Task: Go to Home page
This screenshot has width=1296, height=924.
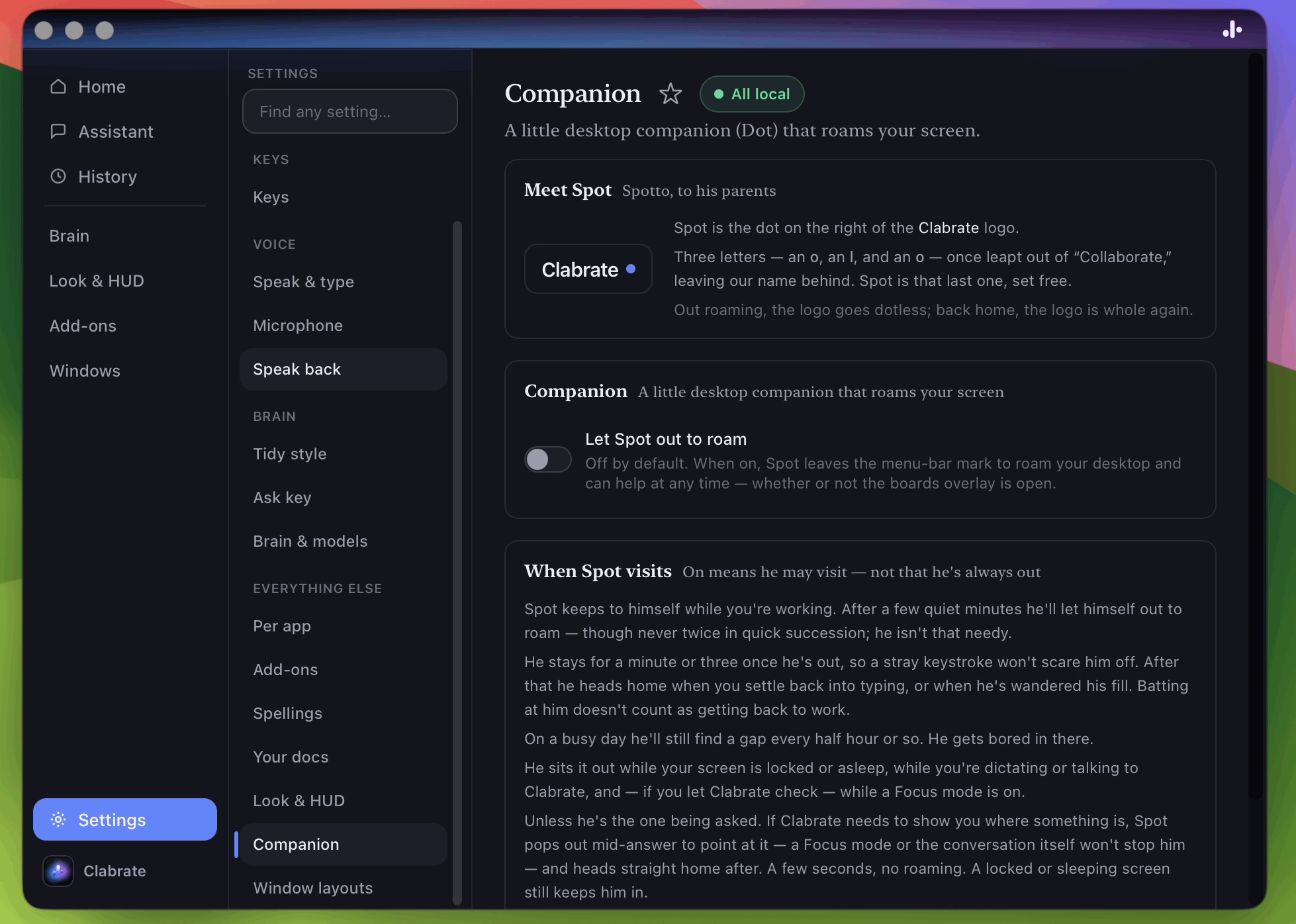Action: pos(125,87)
